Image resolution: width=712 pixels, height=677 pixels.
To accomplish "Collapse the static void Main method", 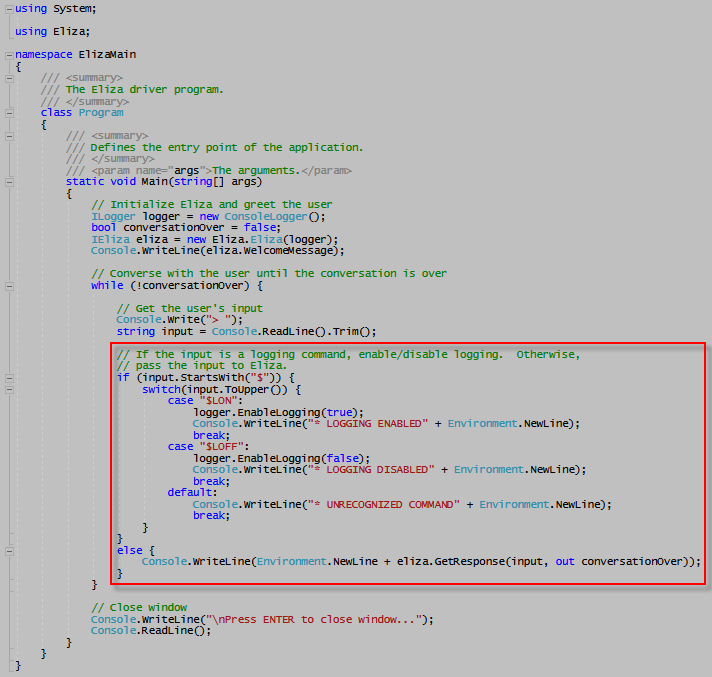I will coord(9,182).
